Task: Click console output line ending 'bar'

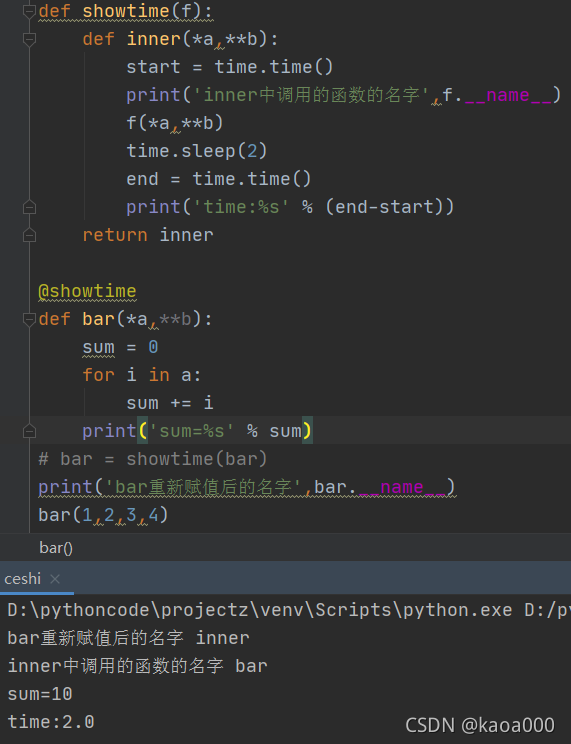Action: [x=137, y=666]
